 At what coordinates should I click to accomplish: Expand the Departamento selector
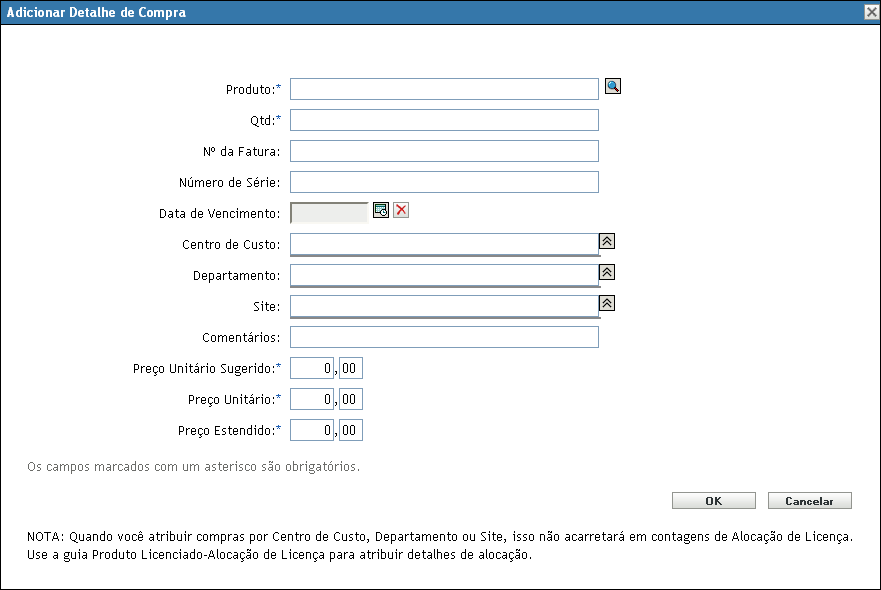pos(607,272)
